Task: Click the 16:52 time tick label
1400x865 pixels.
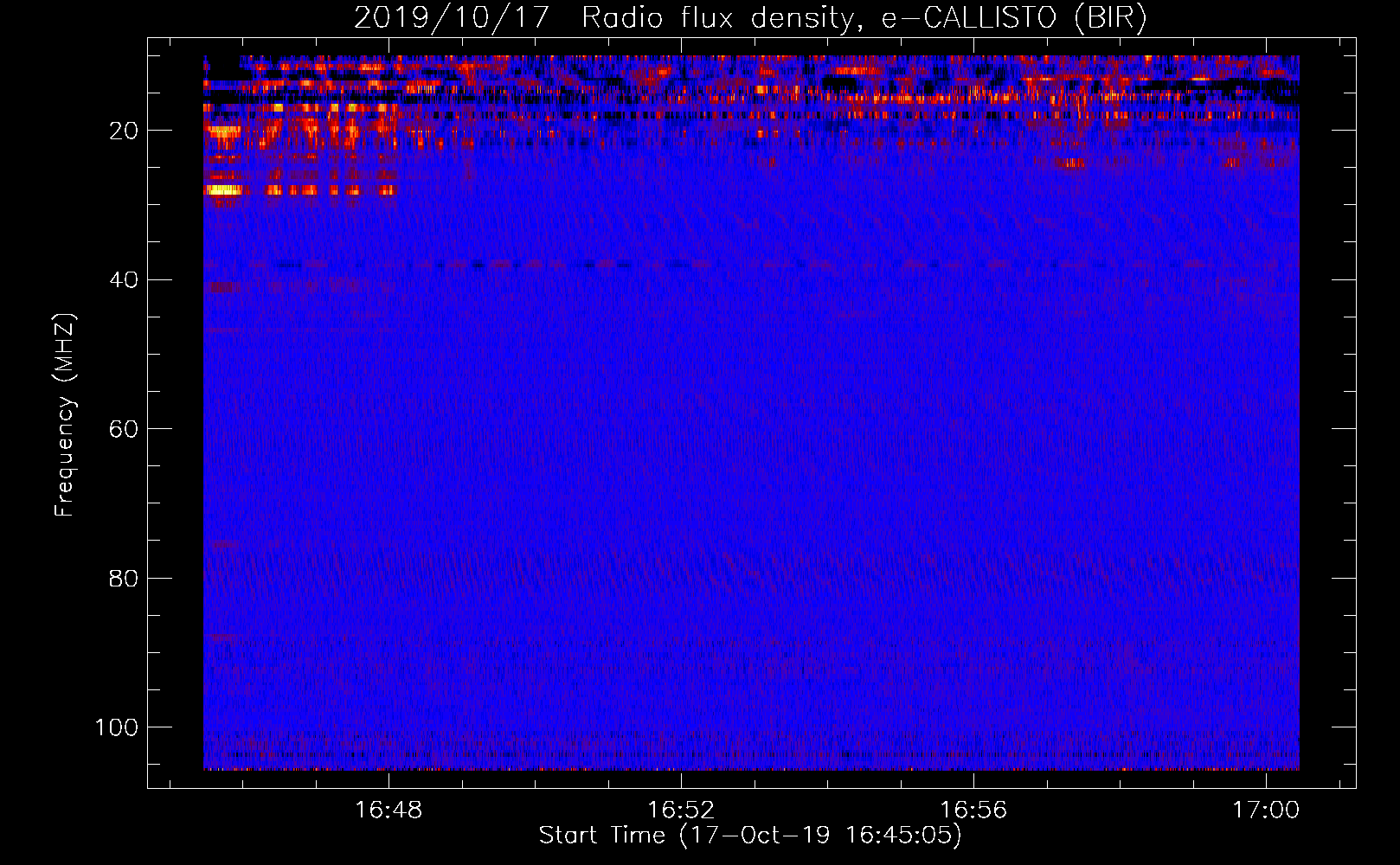Action: (681, 811)
